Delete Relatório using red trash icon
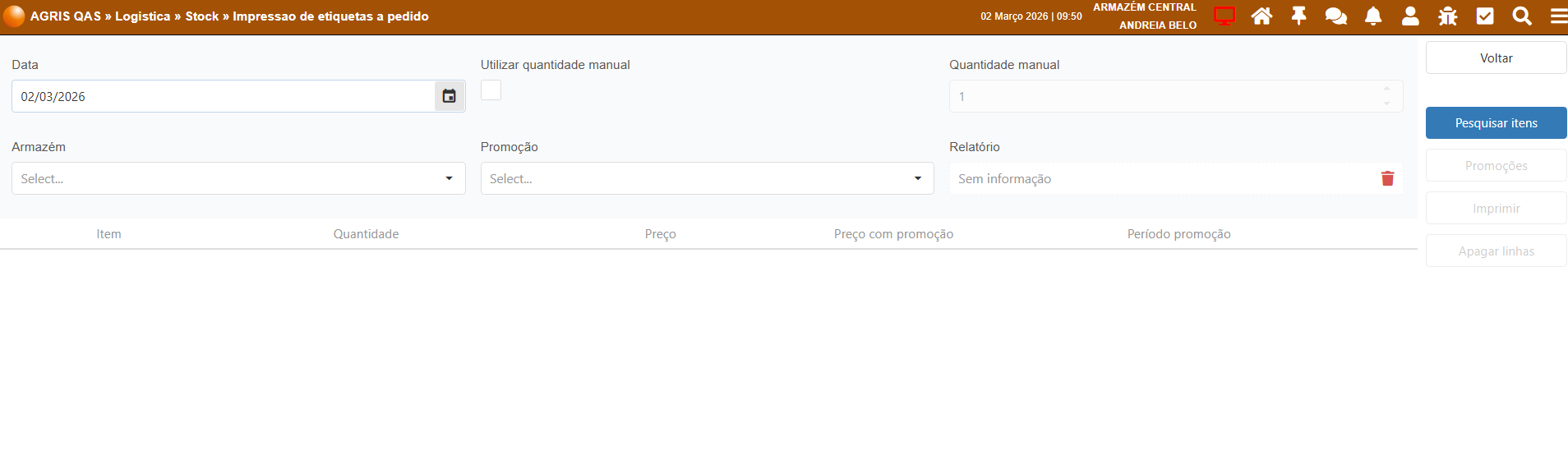The height and width of the screenshot is (465, 1568). click(1388, 178)
